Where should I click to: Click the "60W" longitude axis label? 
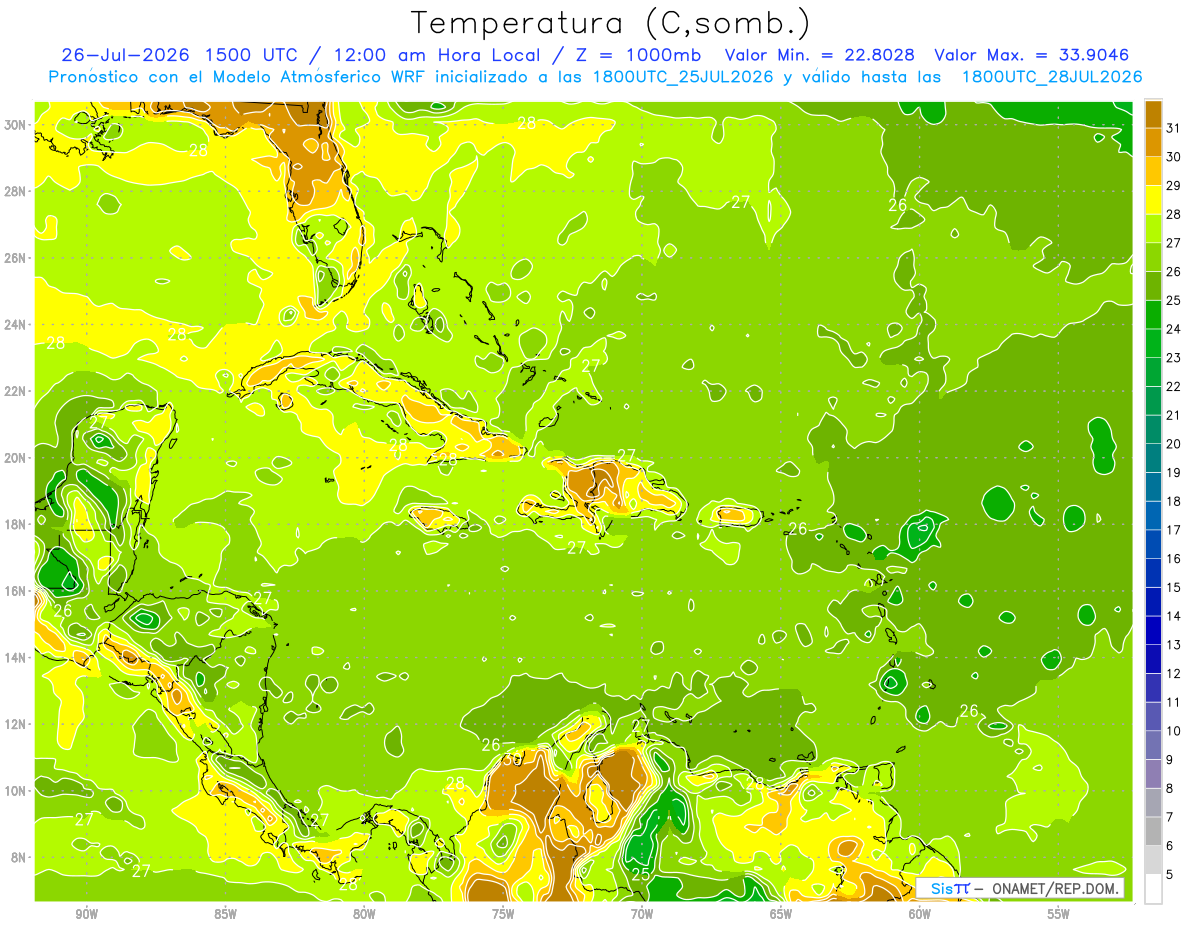click(920, 913)
